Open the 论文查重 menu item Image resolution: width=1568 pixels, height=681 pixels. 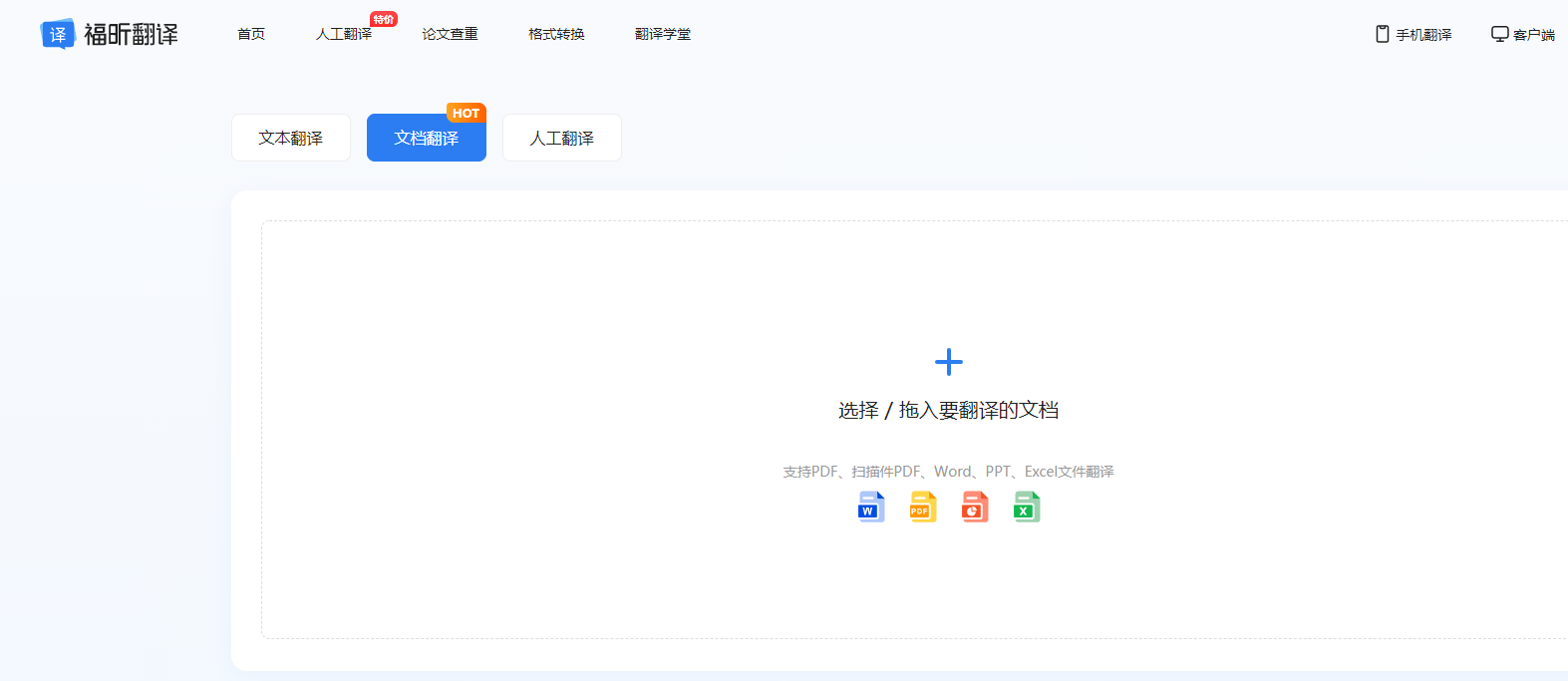450,34
